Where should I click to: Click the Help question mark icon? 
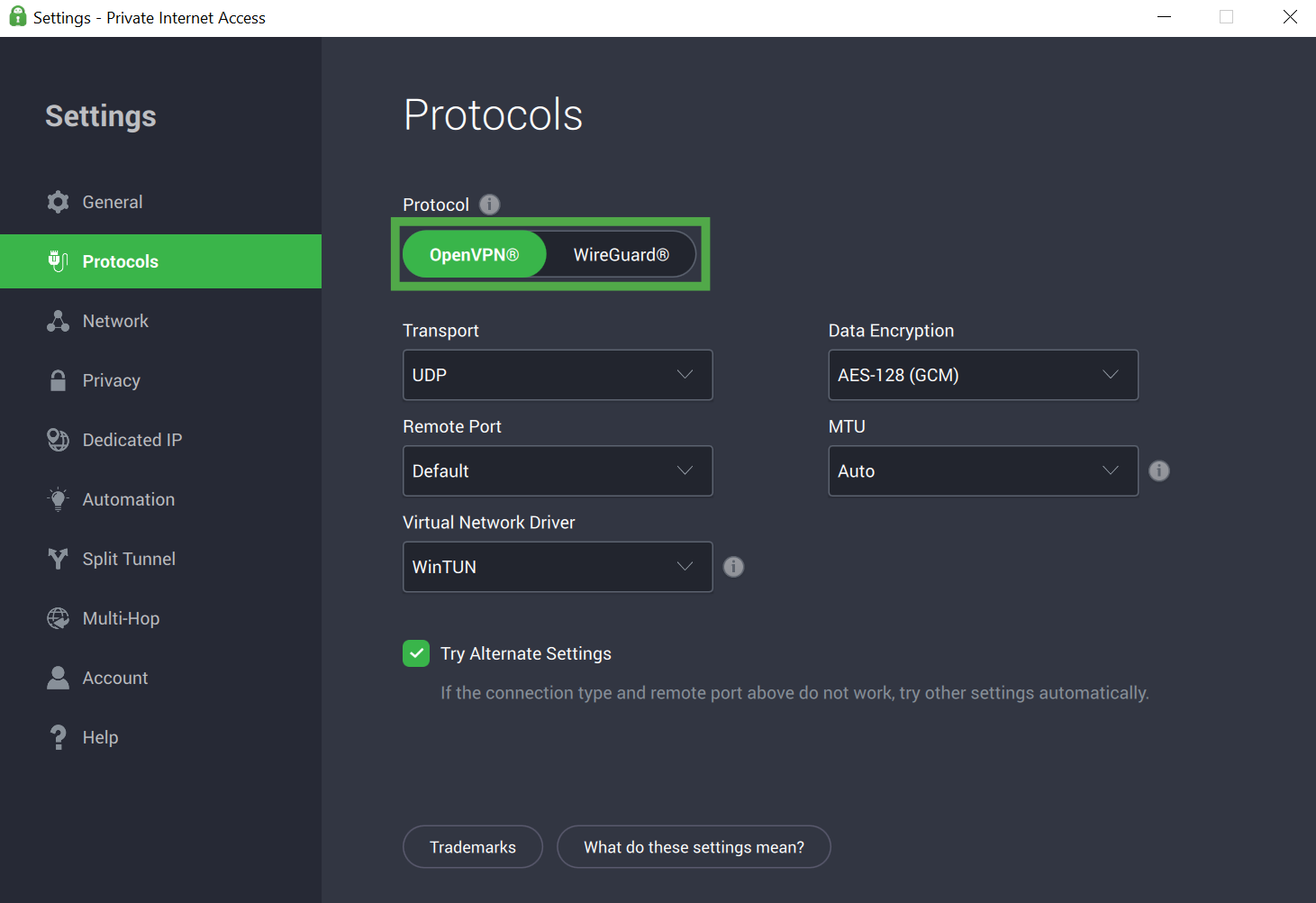(x=59, y=737)
